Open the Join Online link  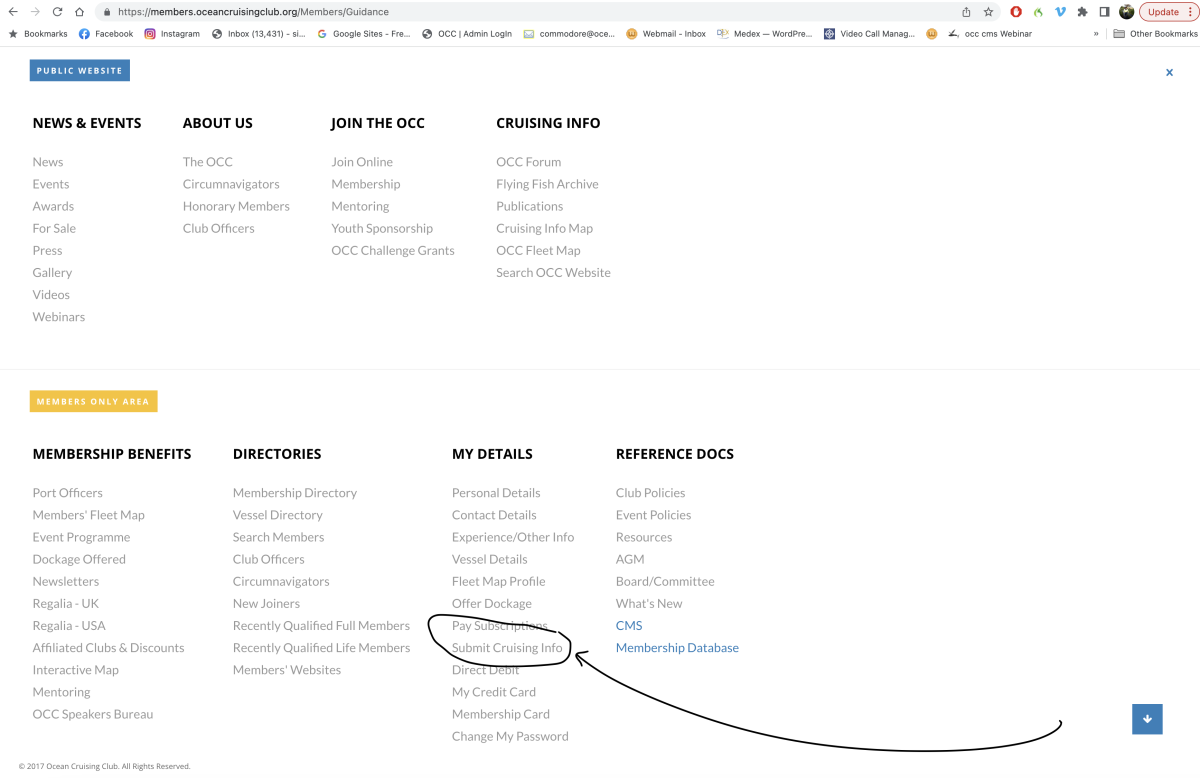click(x=362, y=162)
